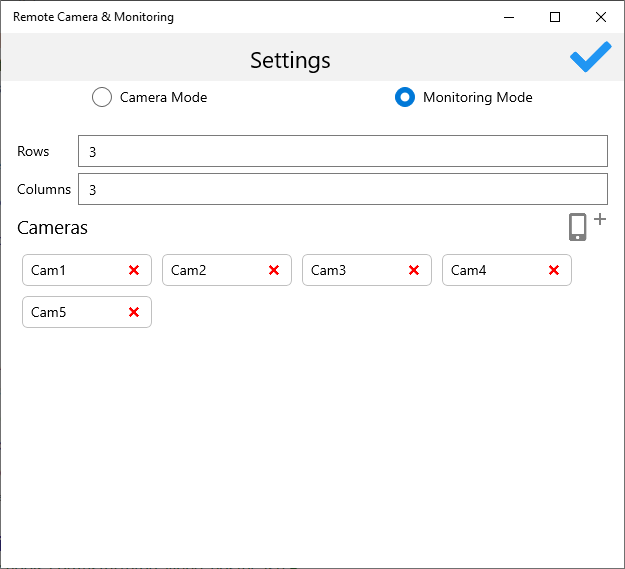Viewport: 625px width, 569px height.
Task: Minimize the Remote Camera & Monitoring window
Action: (509, 17)
